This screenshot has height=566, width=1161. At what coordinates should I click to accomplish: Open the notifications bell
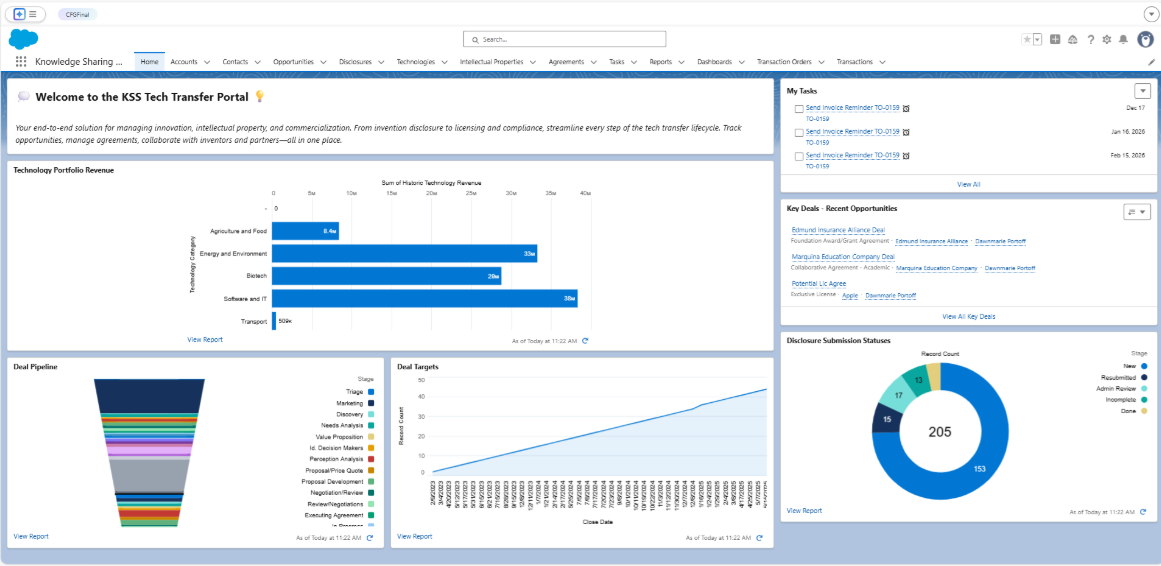[1123, 39]
